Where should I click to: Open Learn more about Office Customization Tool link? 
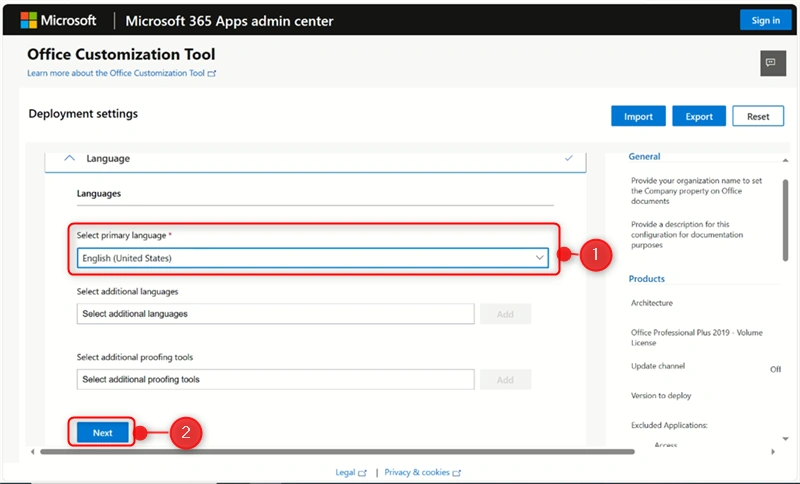coord(121,73)
